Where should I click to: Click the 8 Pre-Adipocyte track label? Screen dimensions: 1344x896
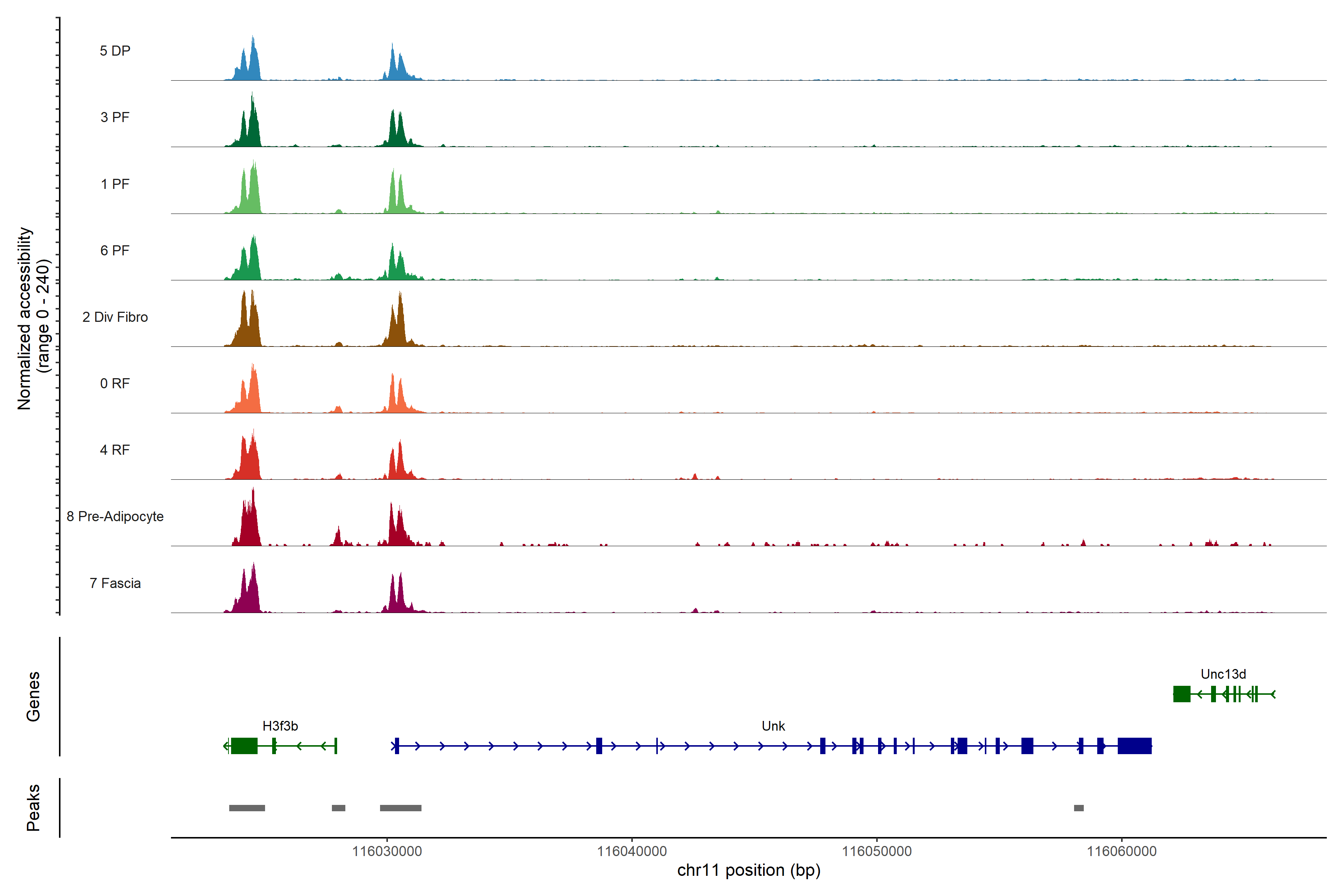(115, 517)
